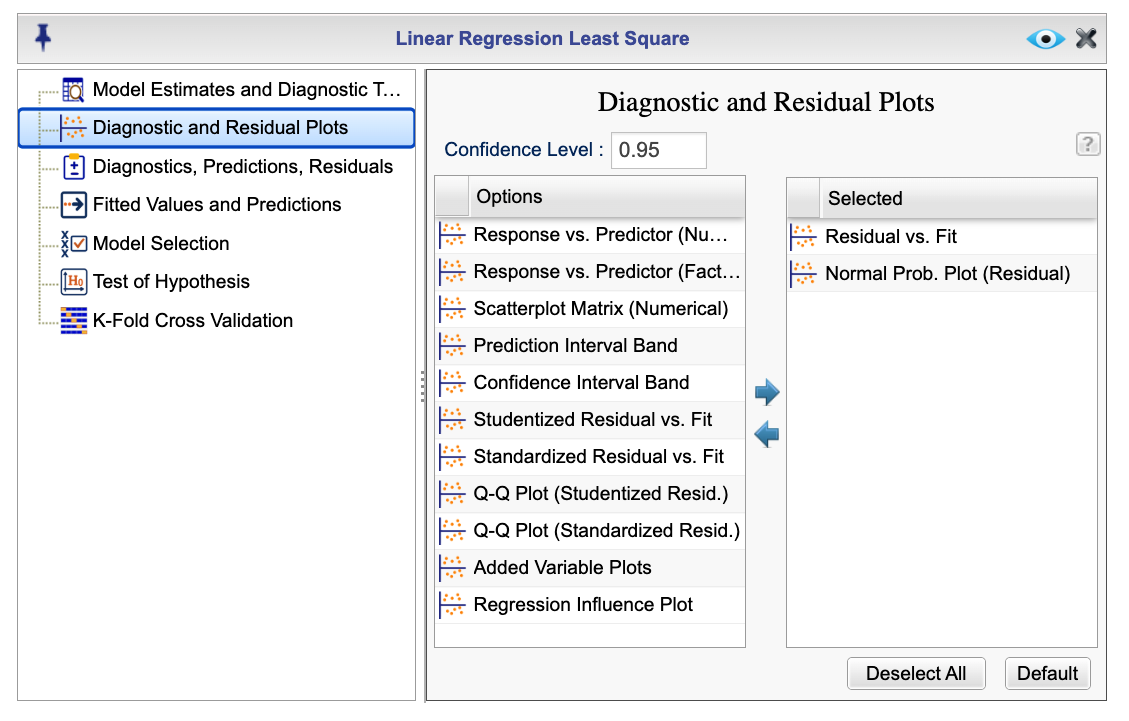Click the icon beside Standardized Residual vs. Fit
This screenshot has width=1129, height=721.
(452, 457)
